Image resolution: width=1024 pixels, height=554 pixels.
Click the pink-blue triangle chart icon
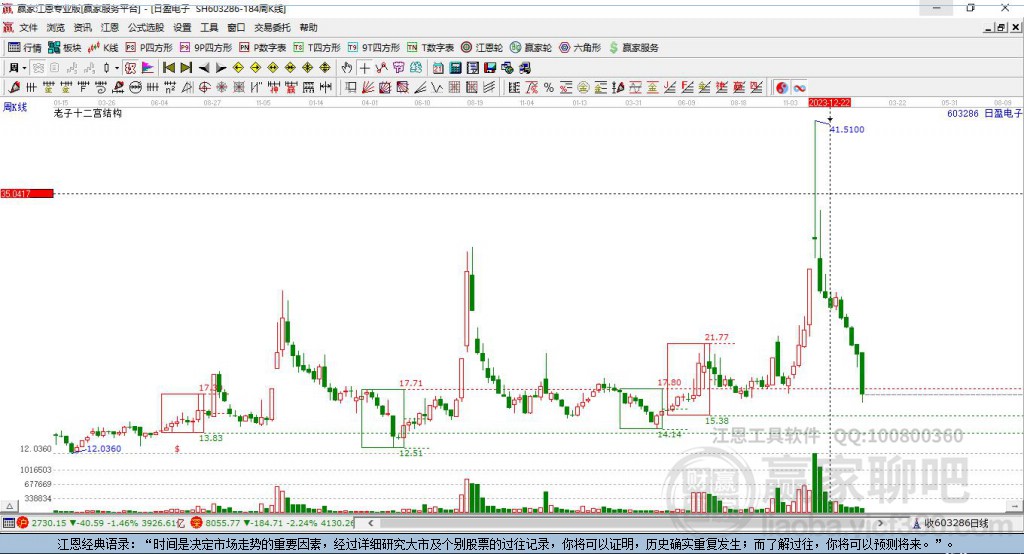coord(148,68)
